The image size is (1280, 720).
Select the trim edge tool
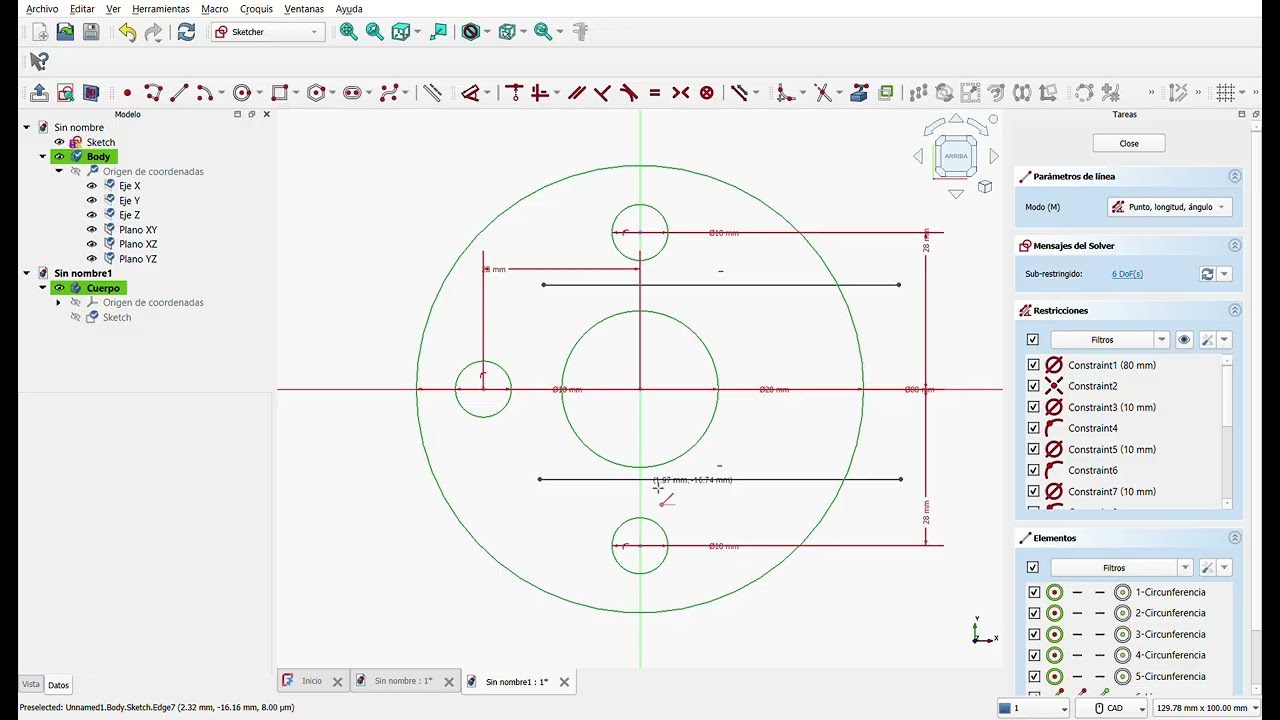(823, 93)
